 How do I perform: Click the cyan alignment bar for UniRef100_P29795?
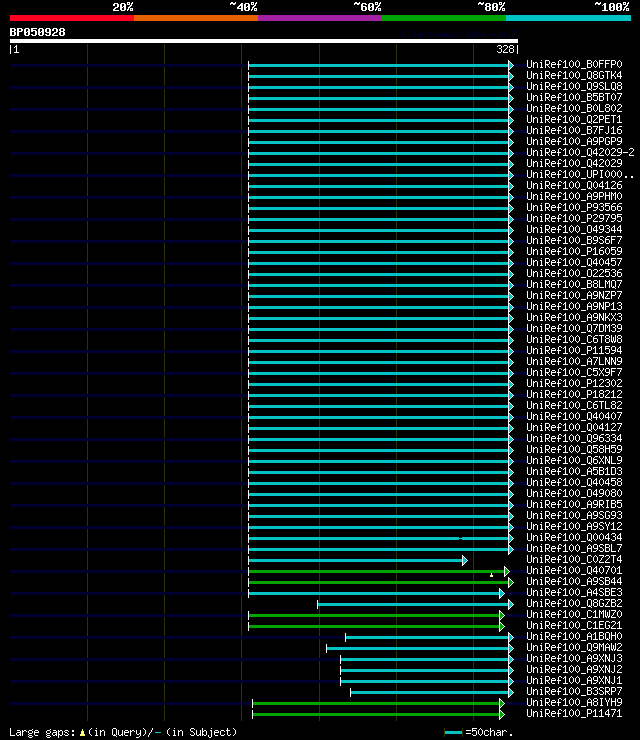pos(379,219)
